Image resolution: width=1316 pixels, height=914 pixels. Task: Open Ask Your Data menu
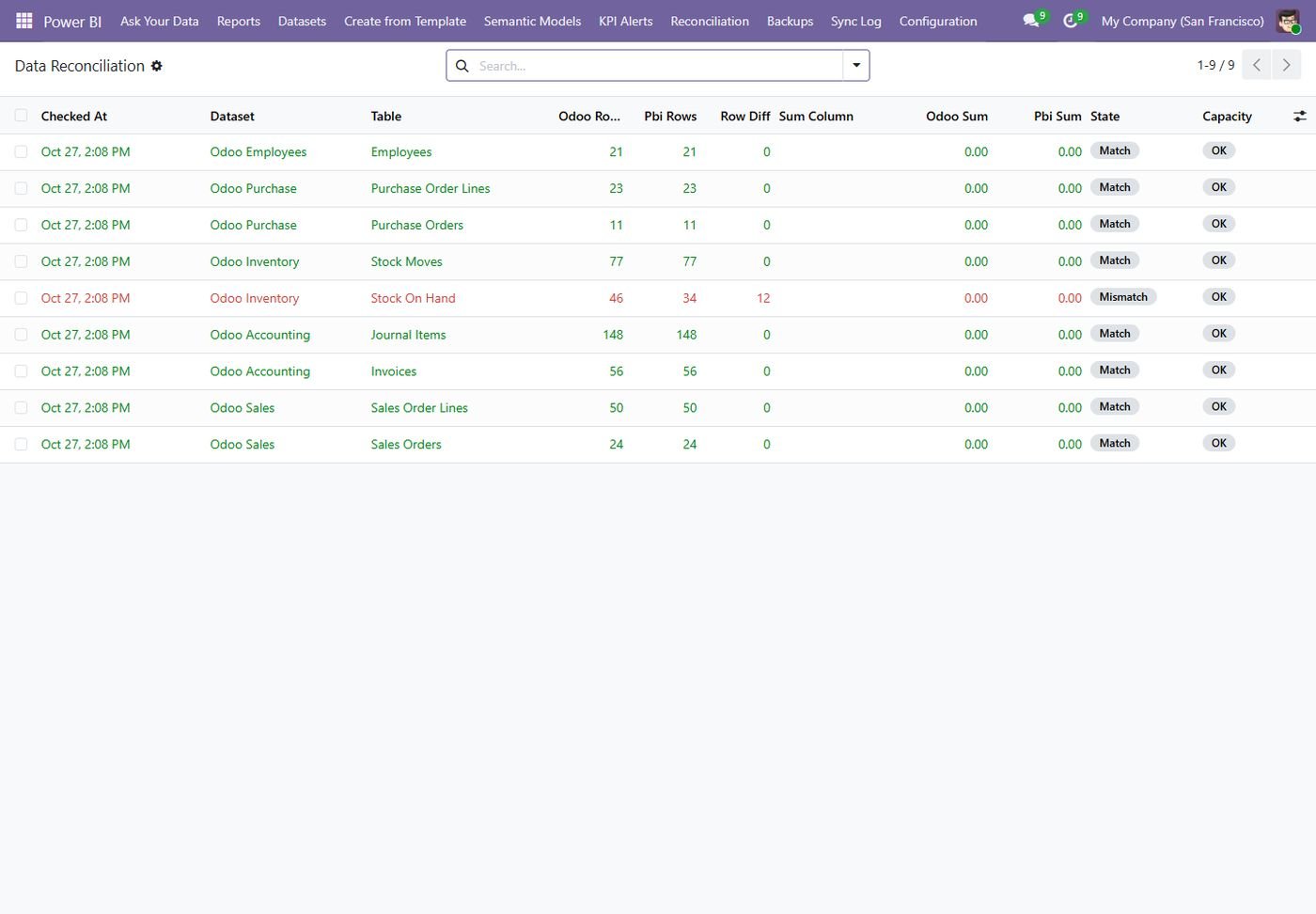pyautogui.click(x=160, y=21)
